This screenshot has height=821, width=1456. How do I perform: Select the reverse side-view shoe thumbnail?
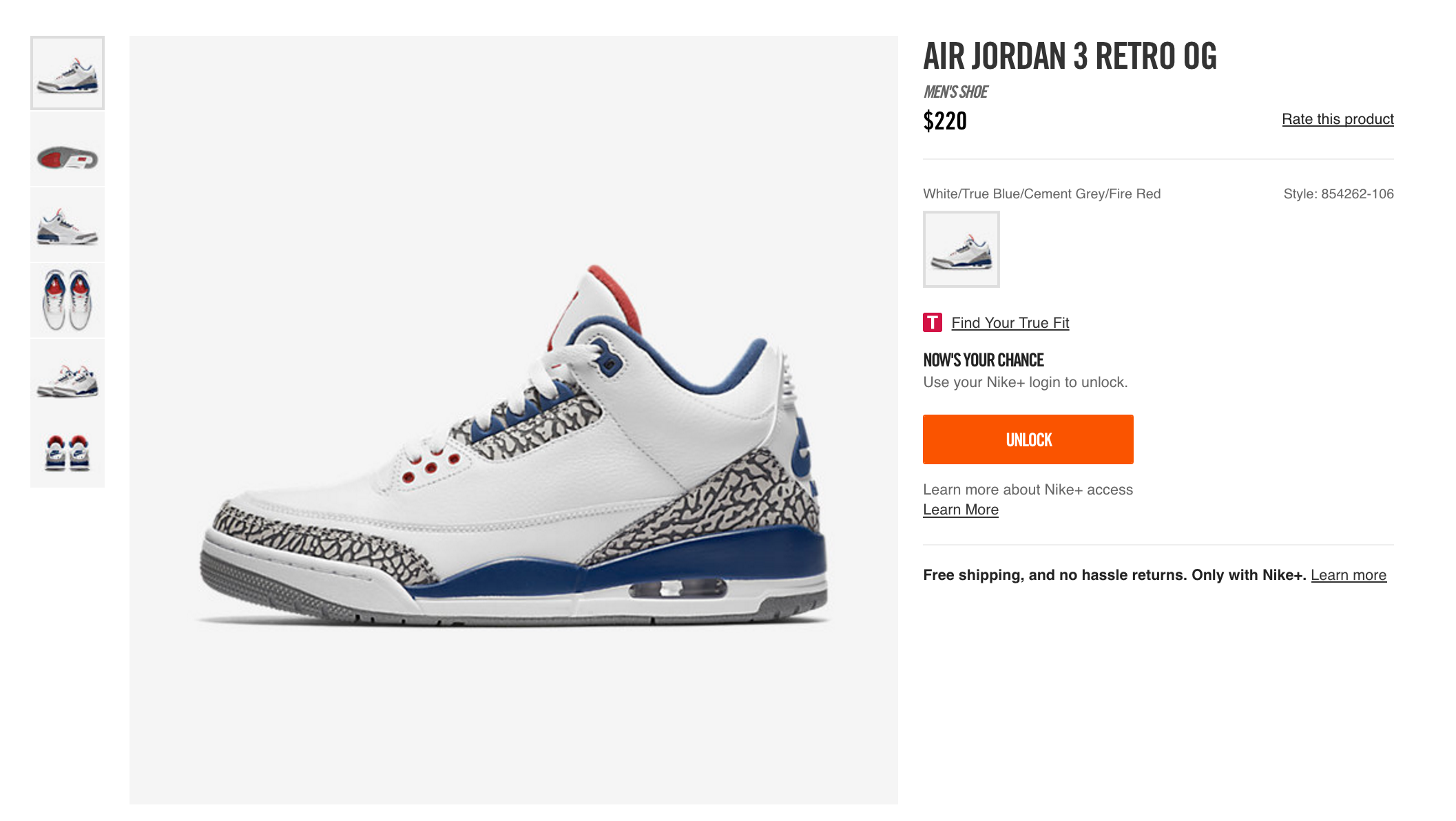(x=67, y=225)
